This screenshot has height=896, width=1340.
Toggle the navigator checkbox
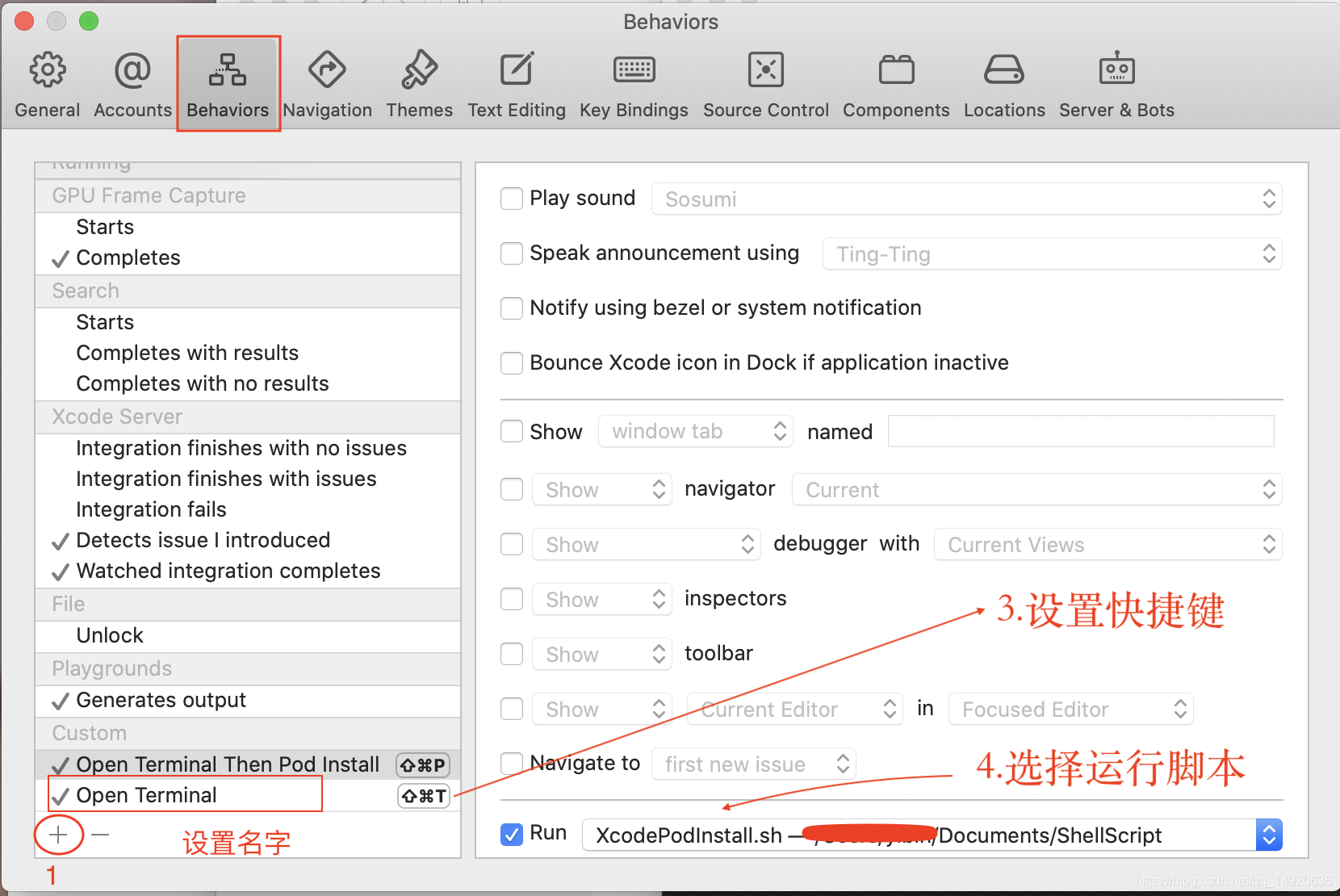coord(512,489)
